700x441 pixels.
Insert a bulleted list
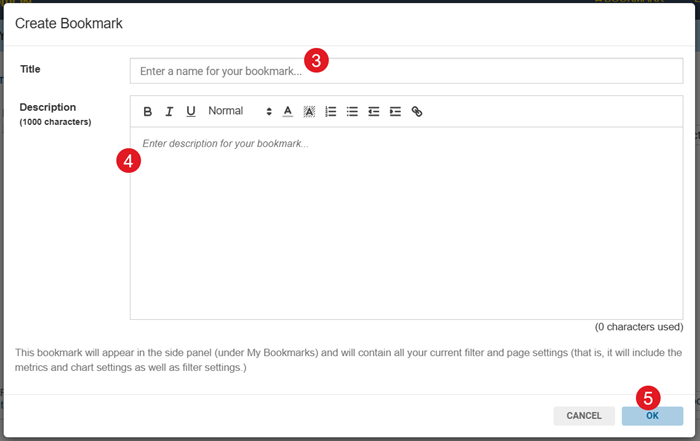[352, 111]
